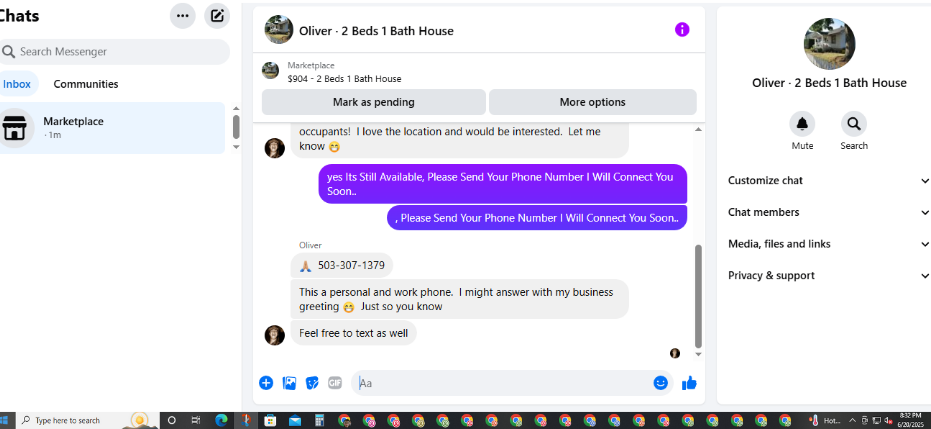Send a thumbs-up like
The image size is (931, 429).
tap(689, 383)
